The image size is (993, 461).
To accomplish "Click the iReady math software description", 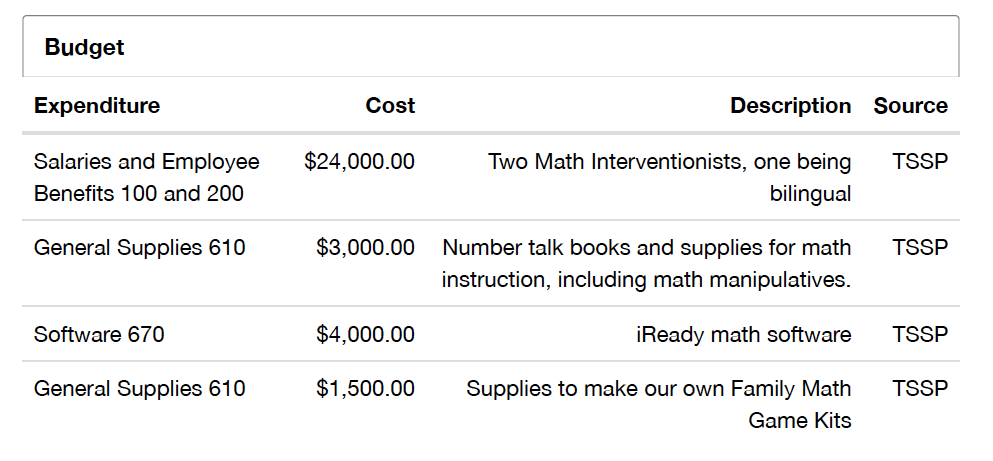I will pyautogui.click(x=743, y=334).
